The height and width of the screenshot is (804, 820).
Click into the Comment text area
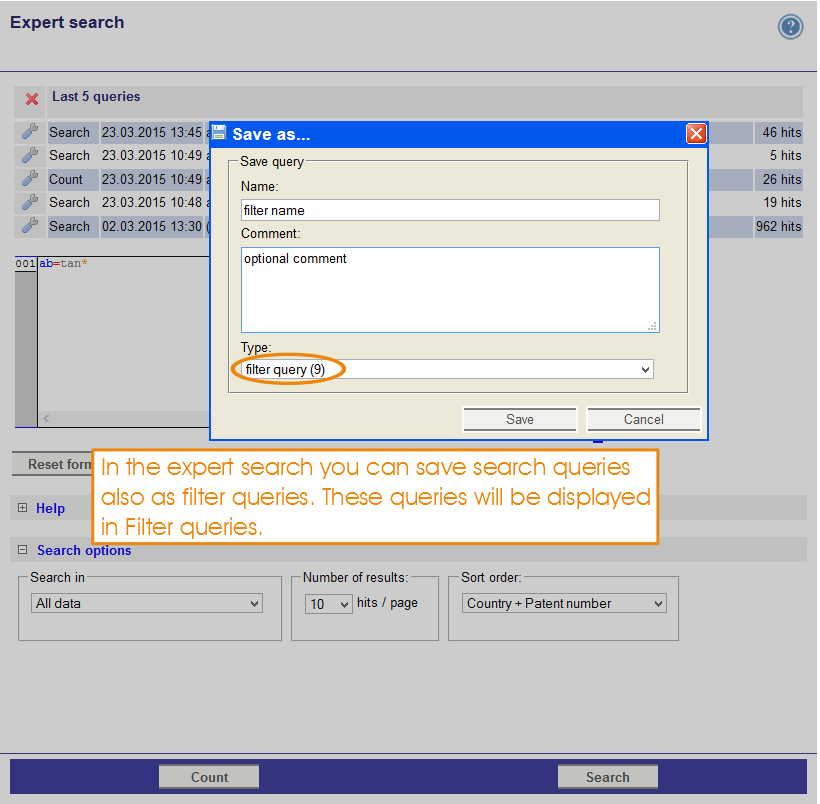pos(450,290)
